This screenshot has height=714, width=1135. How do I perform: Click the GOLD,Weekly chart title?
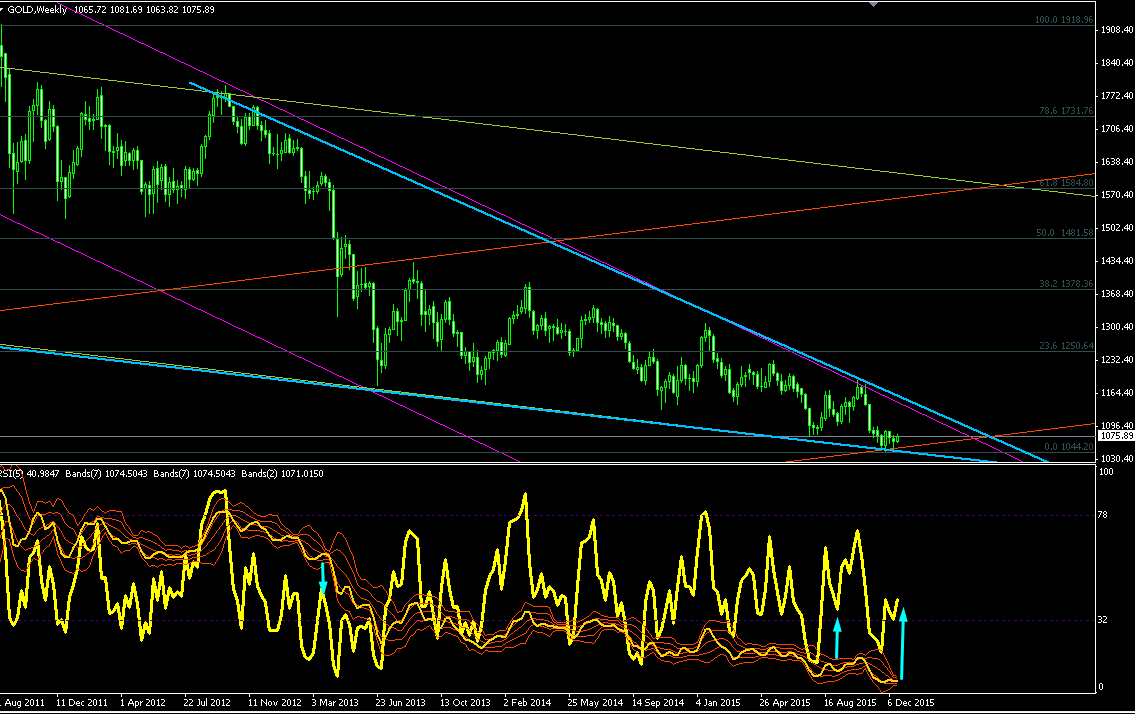click(37, 9)
